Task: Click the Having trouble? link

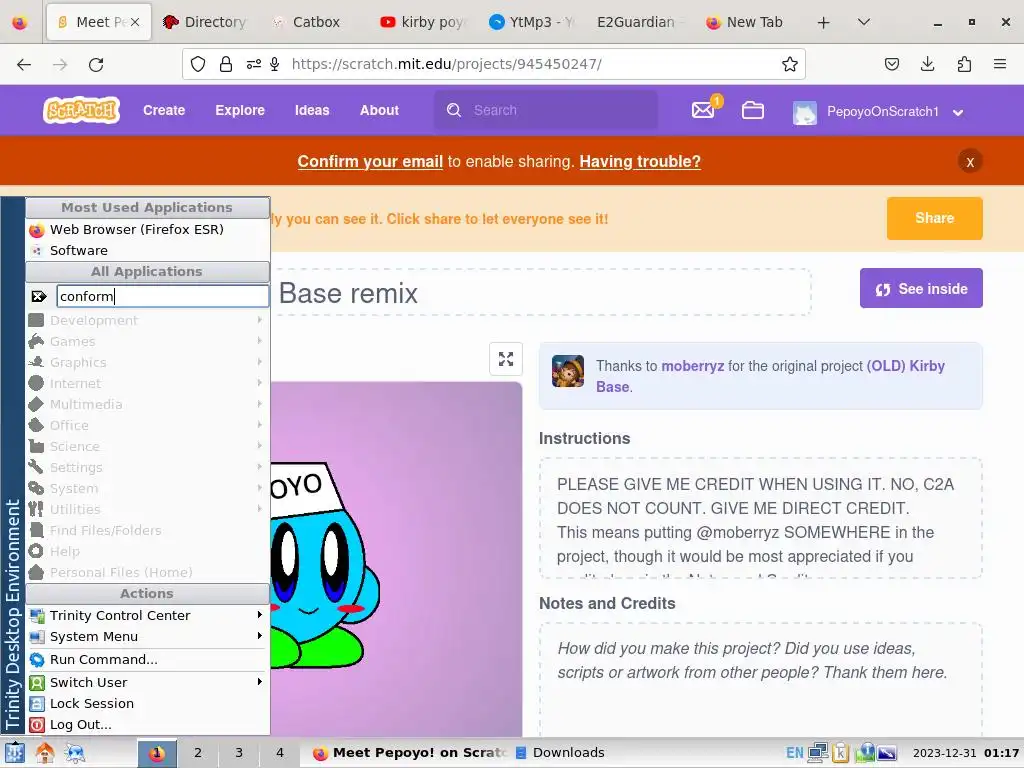Action: pyautogui.click(x=640, y=161)
